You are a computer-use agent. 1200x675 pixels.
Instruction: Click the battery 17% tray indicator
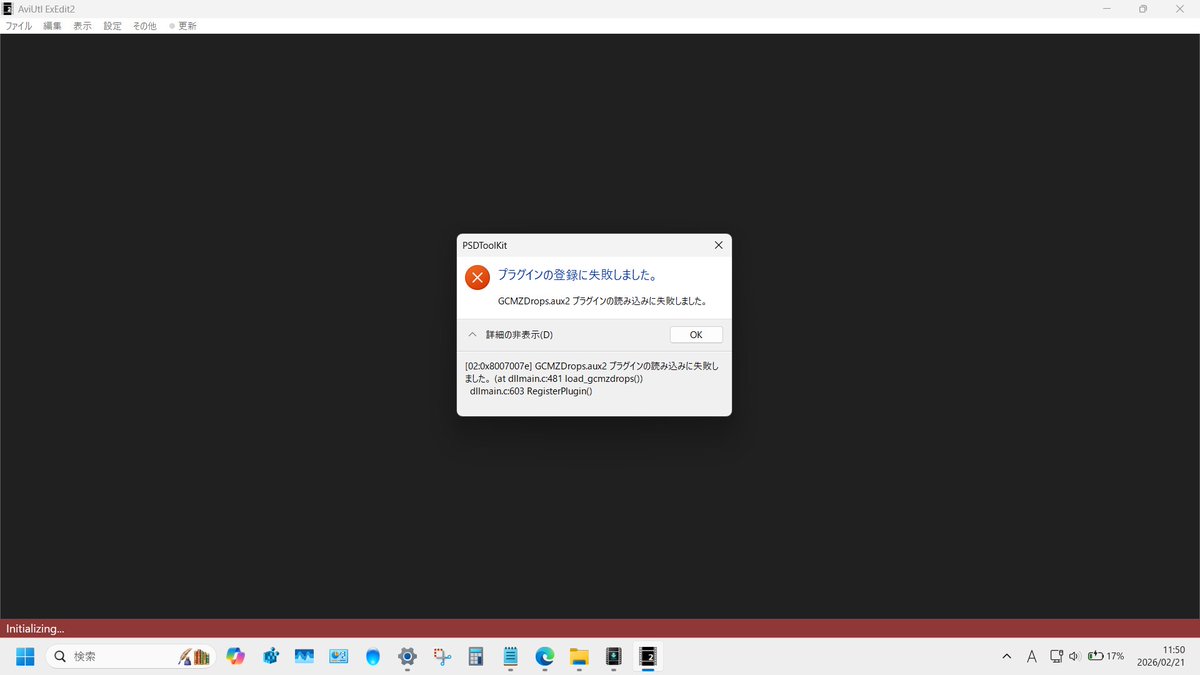(x=1106, y=656)
